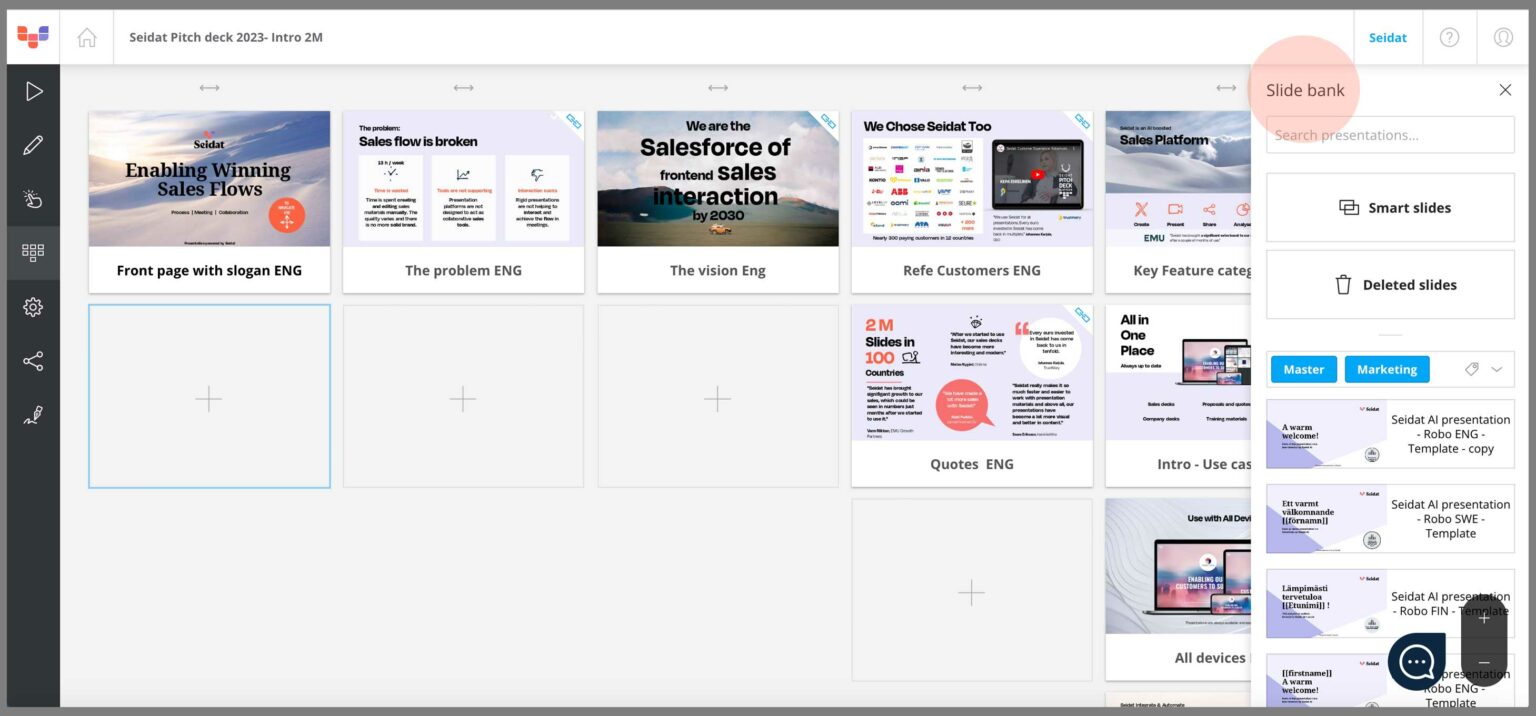This screenshot has height=716, width=1536.
Task: Open the chat support bubble
Action: pos(1416,661)
